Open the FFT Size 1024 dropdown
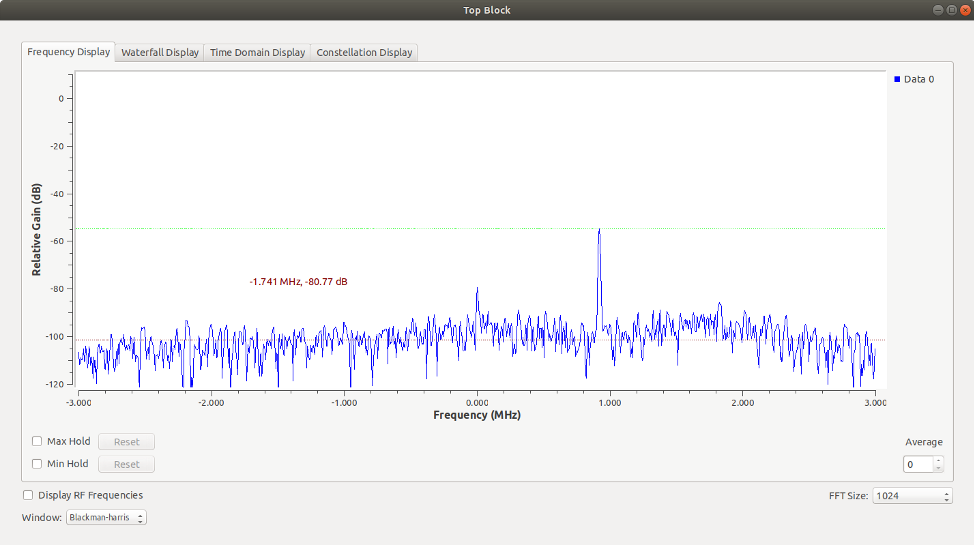Screen dimensions: 974x545 tap(912, 496)
